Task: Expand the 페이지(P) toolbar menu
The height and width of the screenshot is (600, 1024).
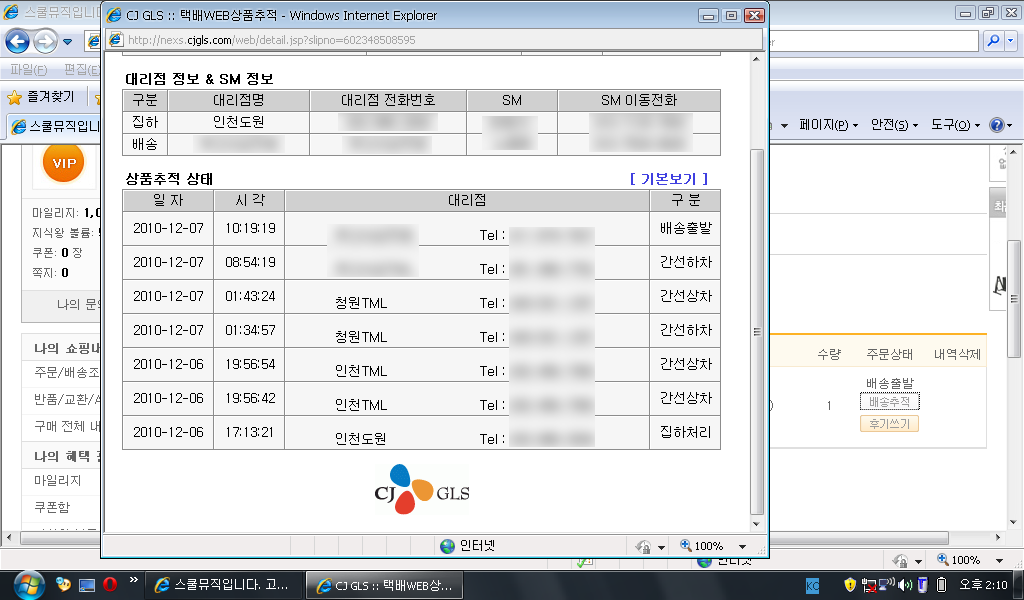Action: [x=828, y=125]
